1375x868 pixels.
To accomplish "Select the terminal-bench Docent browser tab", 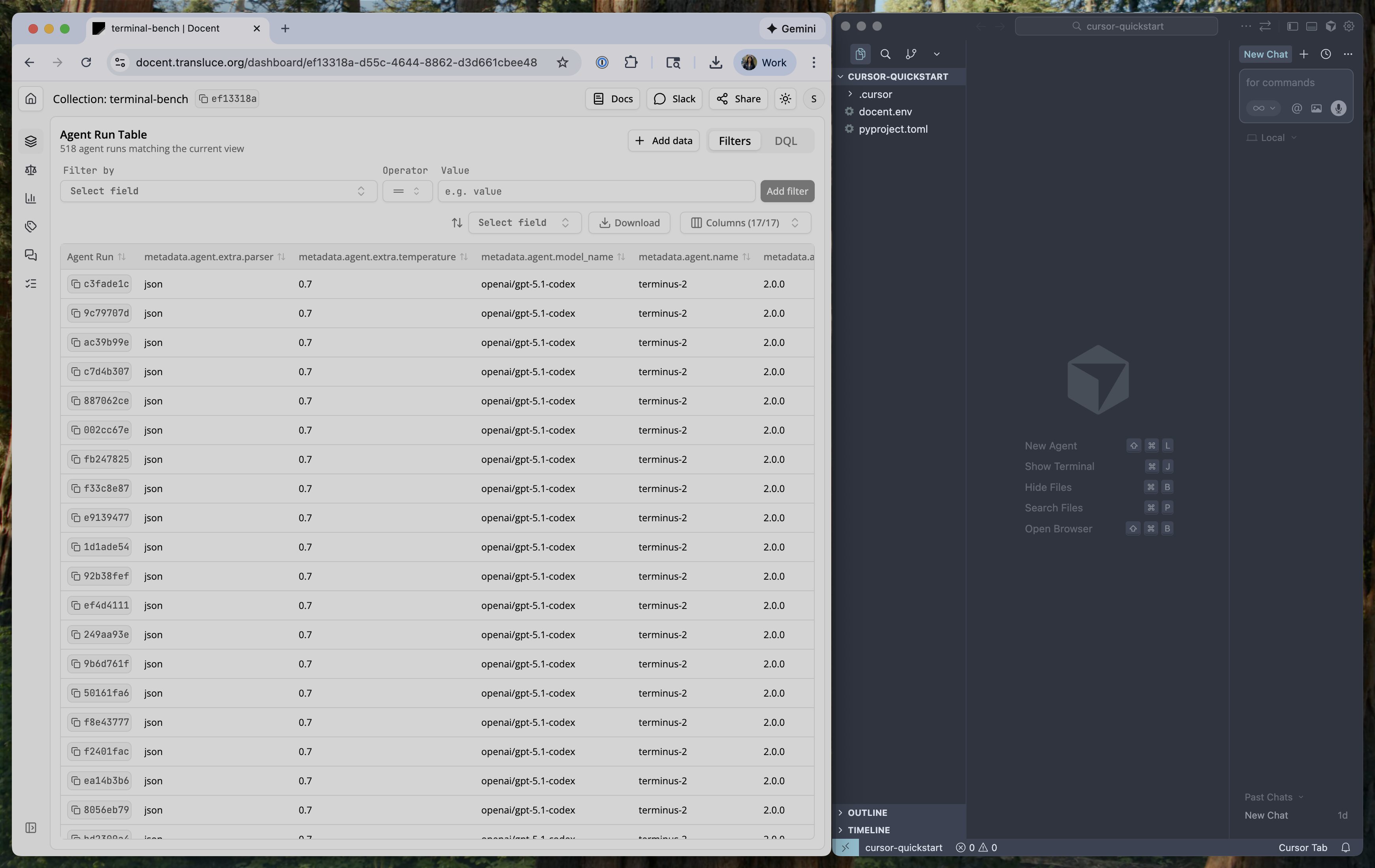I will click(166, 28).
